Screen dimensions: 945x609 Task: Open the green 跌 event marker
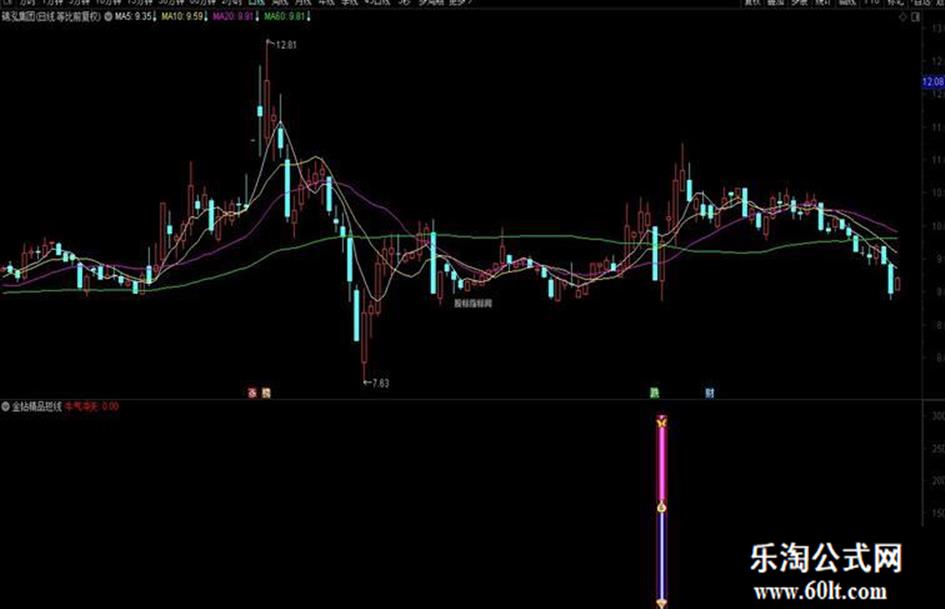[655, 393]
